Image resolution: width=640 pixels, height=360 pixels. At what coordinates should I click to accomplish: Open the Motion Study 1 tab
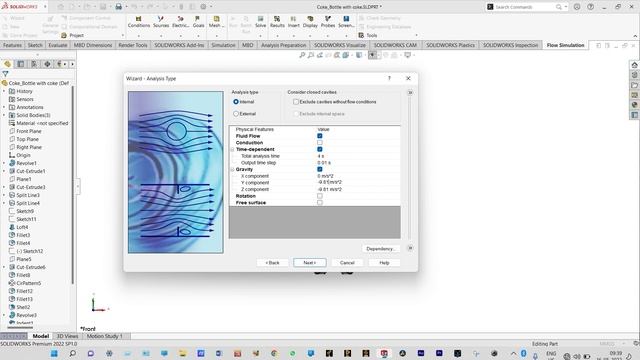coord(104,336)
